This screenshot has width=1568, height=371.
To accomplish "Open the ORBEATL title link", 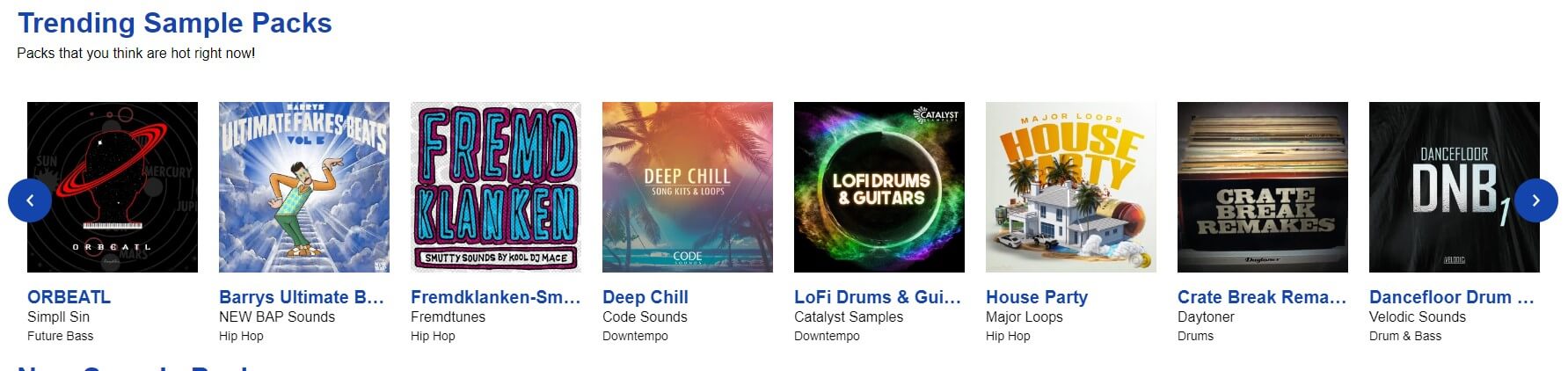I will coord(69,297).
